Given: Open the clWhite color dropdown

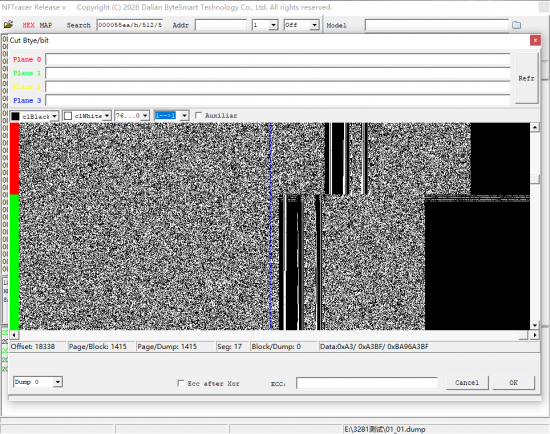Looking at the screenshot, I should pos(107,115).
